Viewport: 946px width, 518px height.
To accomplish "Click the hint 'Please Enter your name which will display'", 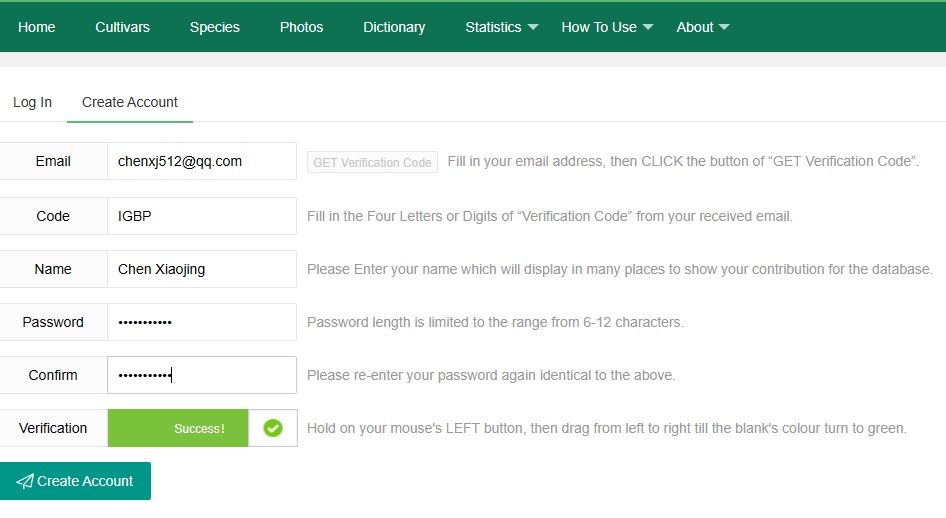I will (620, 269).
